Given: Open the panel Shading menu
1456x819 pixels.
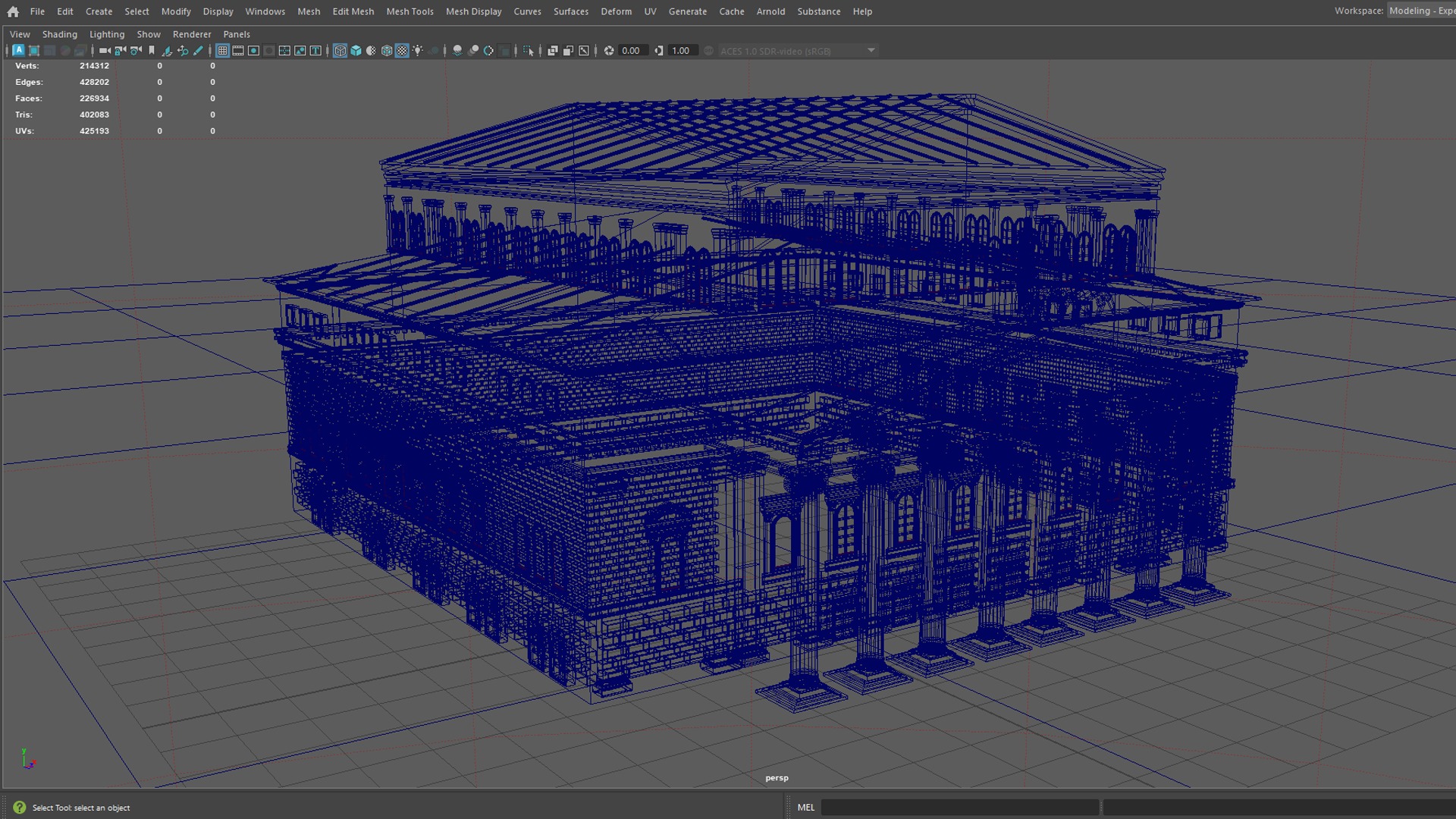Looking at the screenshot, I should click(60, 34).
